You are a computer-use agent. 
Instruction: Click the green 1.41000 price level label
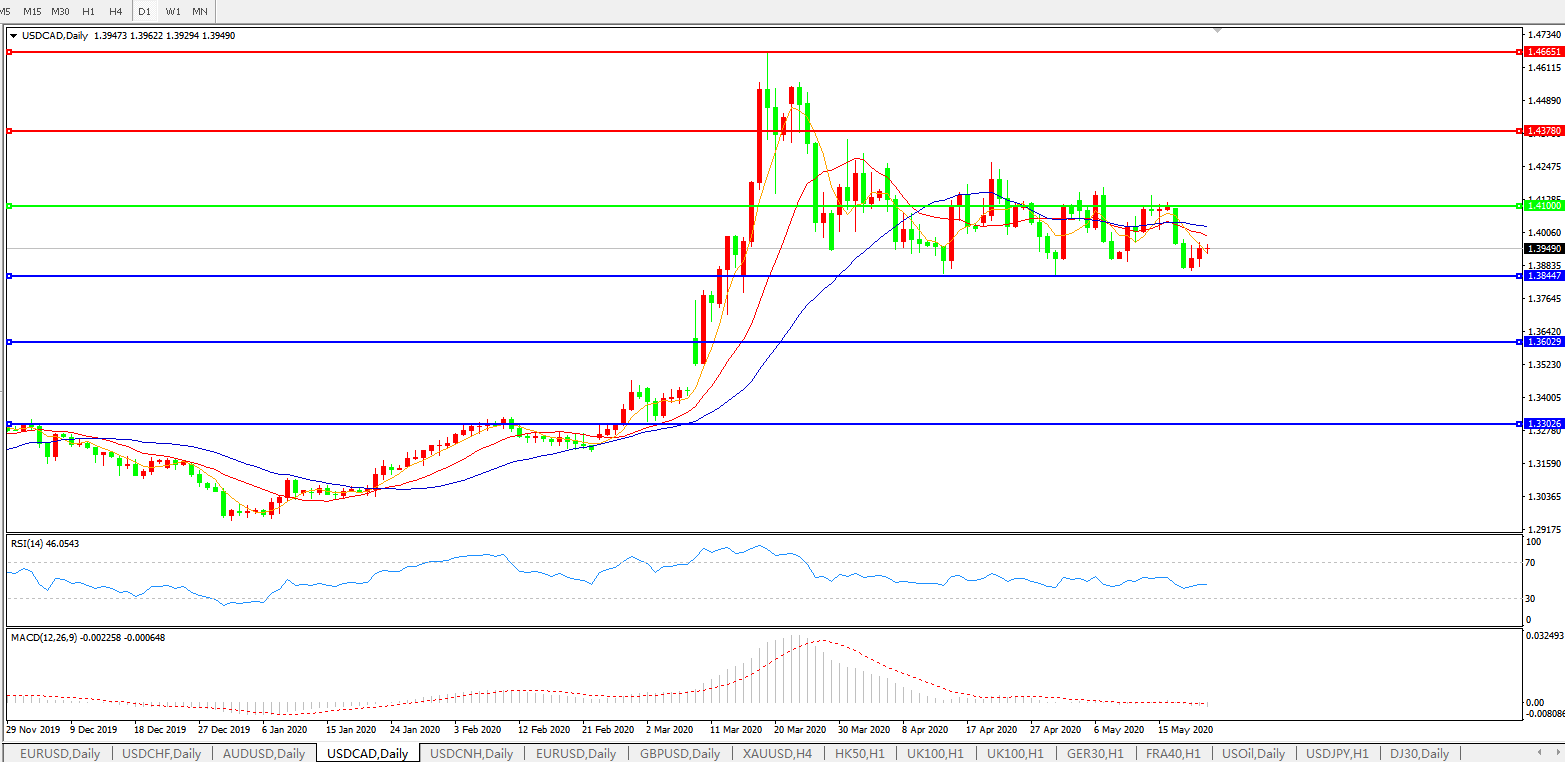(1541, 206)
